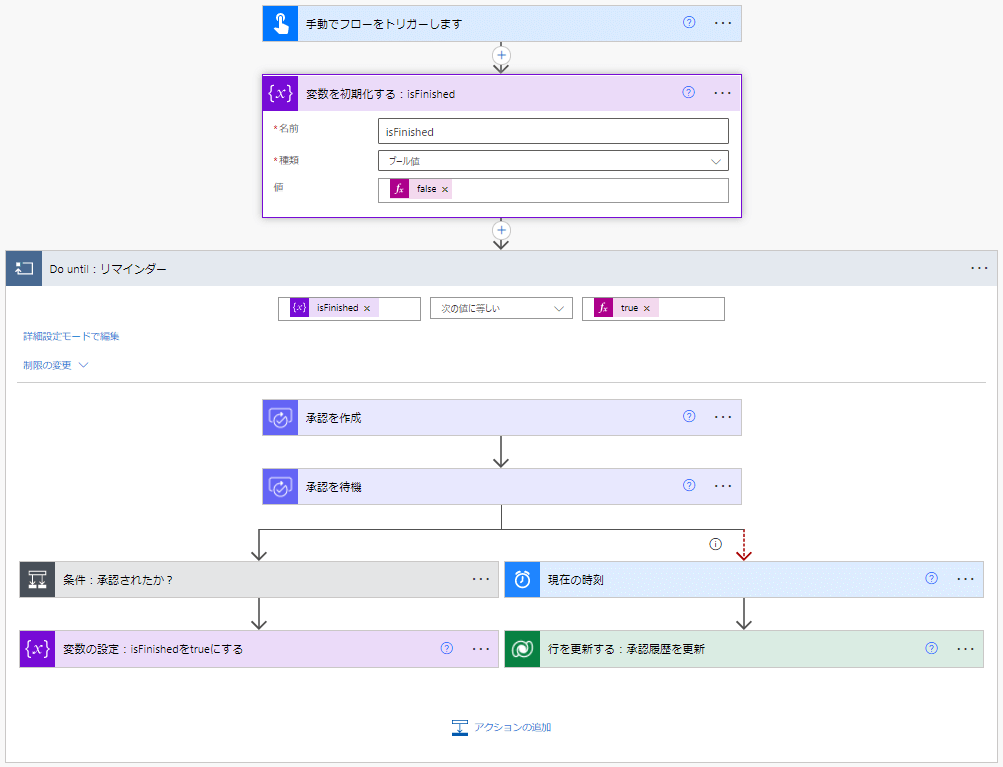The width and height of the screenshot is (1003, 767).
Task: Click info icon on run-after arrow
Action: pyautogui.click(x=715, y=544)
